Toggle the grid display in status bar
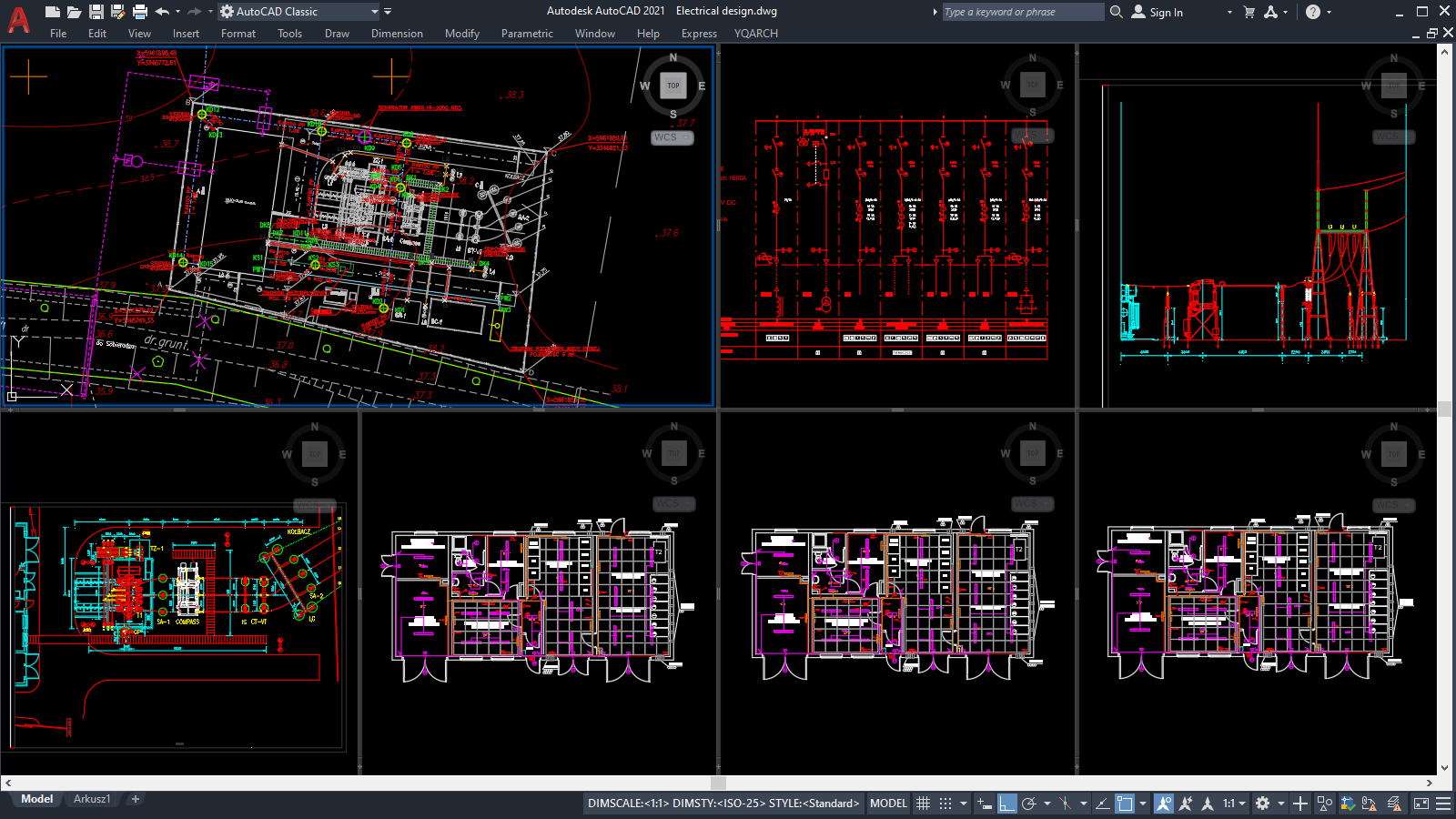 (x=924, y=804)
